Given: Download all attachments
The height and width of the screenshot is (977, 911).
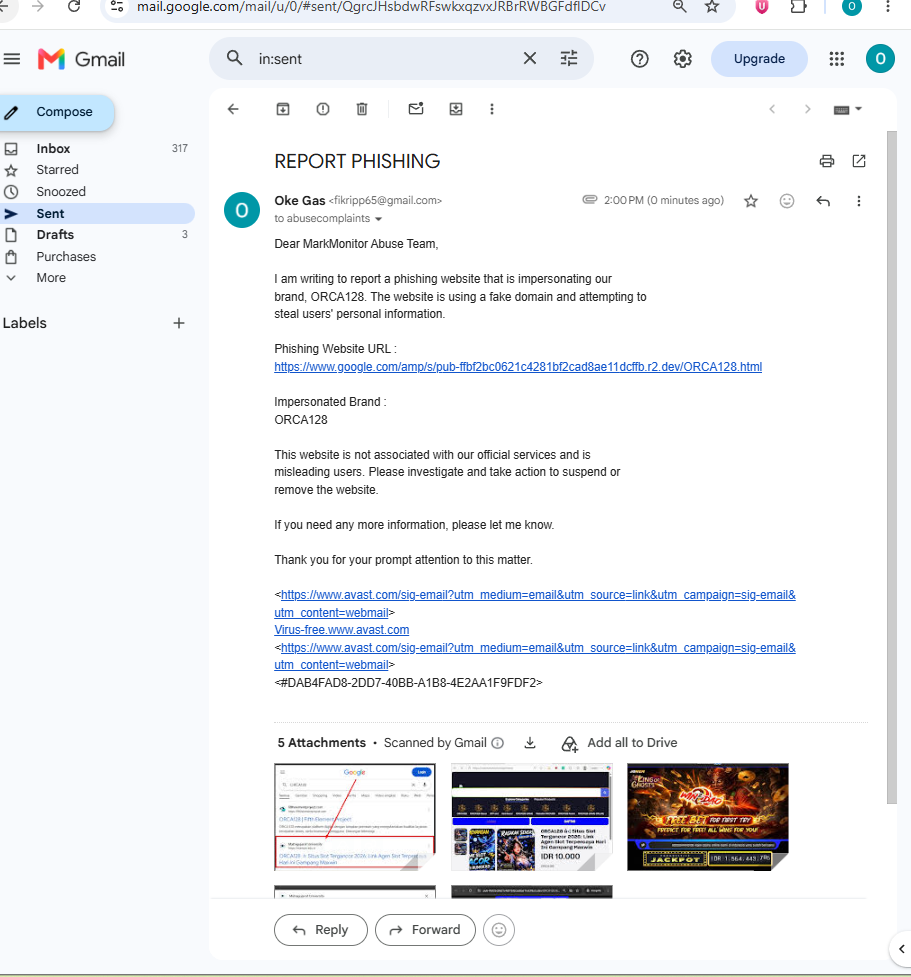Looking at the screenshot, I should pyautogui.click(x=530, y=743).
